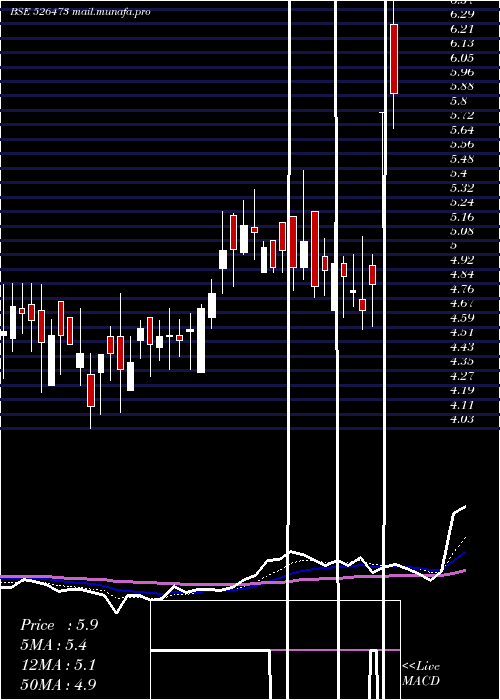This screenshot has height=700, width=500.
Task: Click the 'BSE 526478' chart title text
Action: pyautogui.click(x=40, y=12)
